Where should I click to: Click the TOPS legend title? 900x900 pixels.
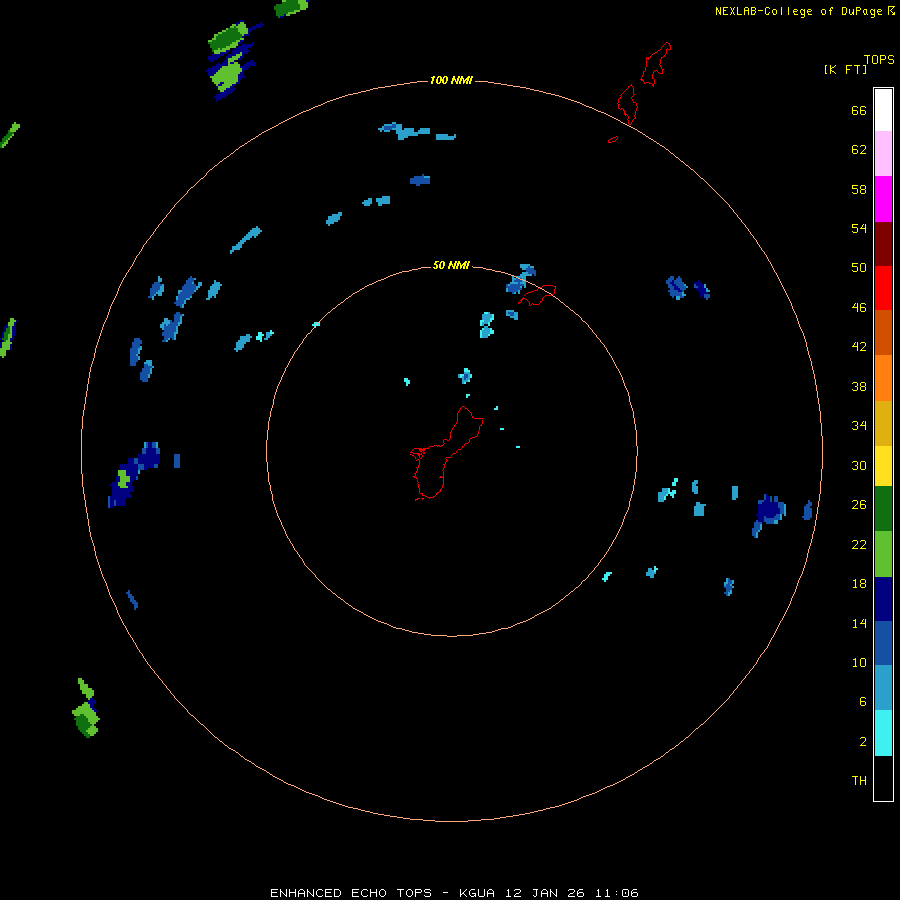(x=879, y=60)
